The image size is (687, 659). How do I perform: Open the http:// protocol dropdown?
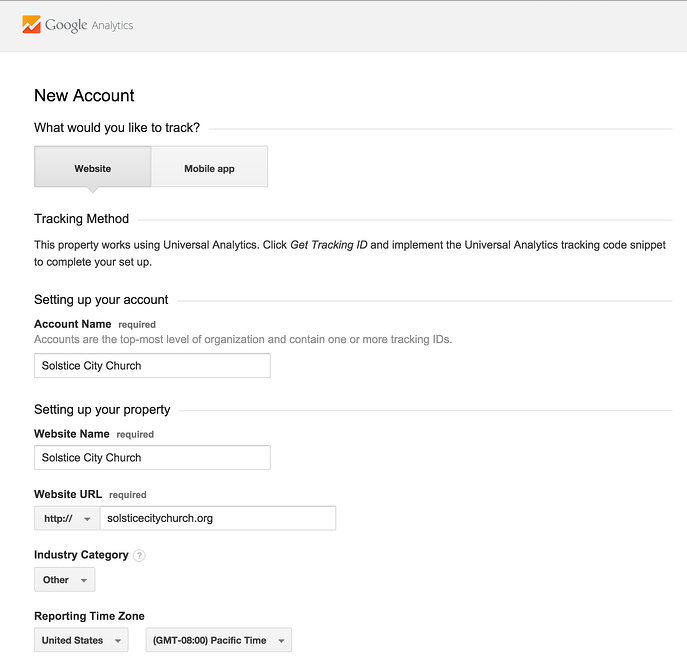tap(67, 518)
